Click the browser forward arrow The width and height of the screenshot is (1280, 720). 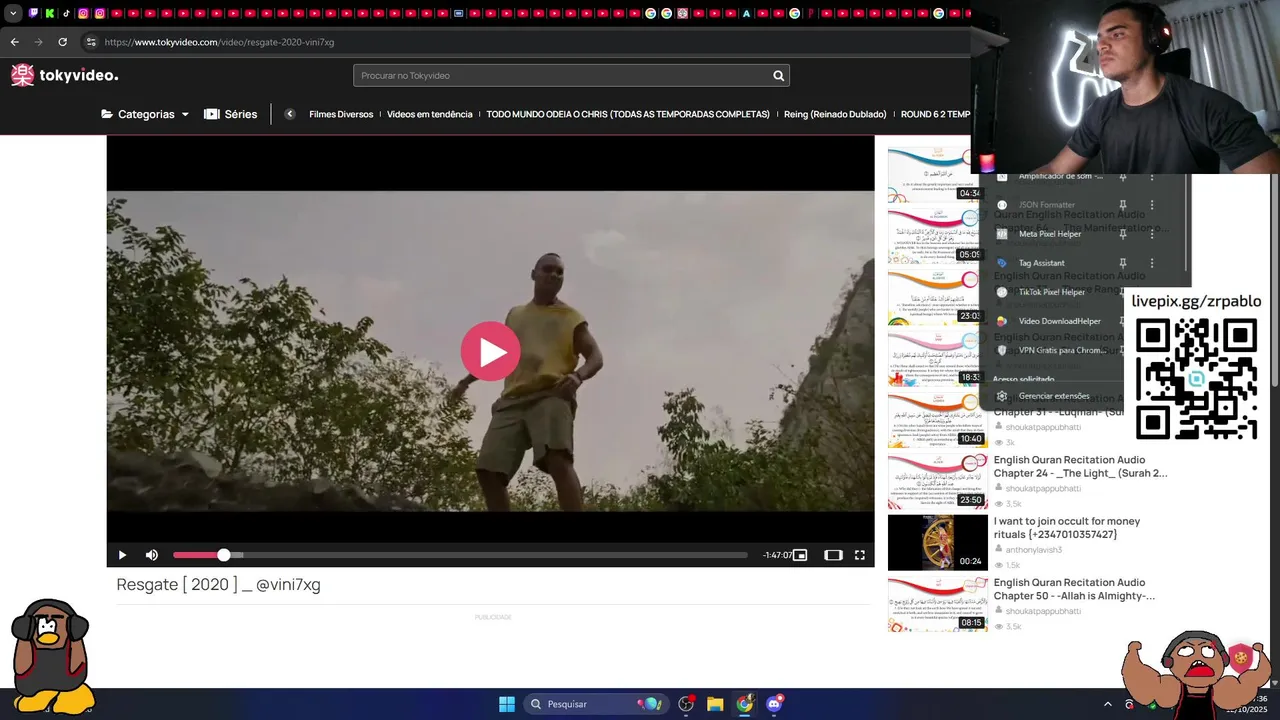click(38, 42)
